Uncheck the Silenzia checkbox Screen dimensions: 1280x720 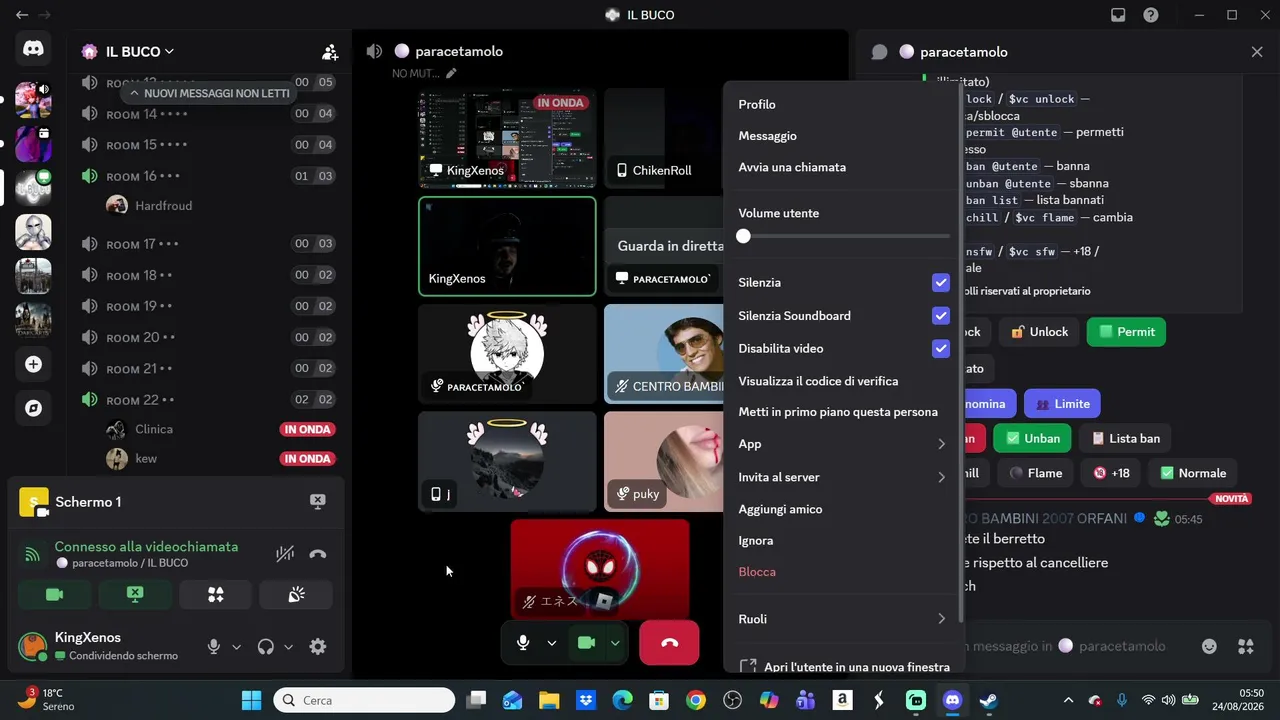[940, 283]
